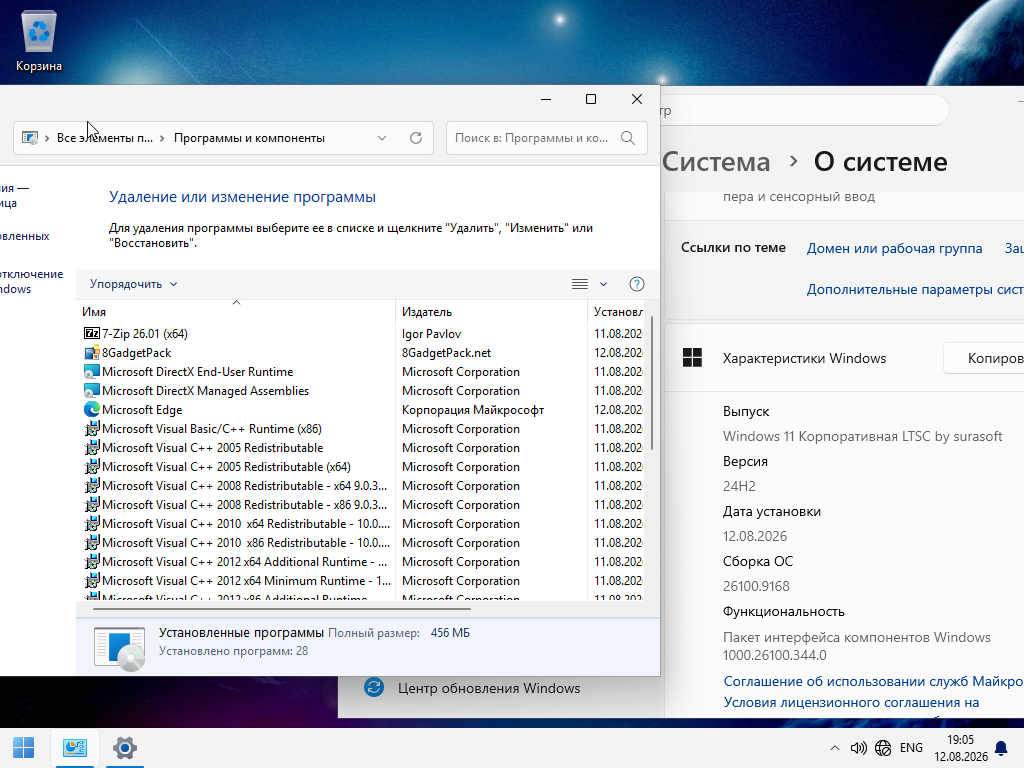Select Visual C++ 2008 Redistributable x64 row
Screen dimensions: 1024x768
[x=362, y=485]
